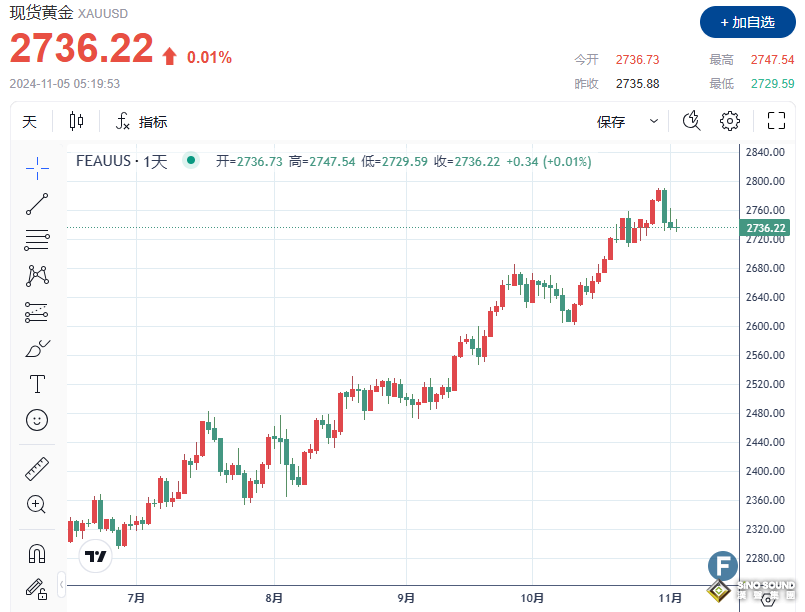Open the 天 time interval dropdown

(x=30, y=122)
